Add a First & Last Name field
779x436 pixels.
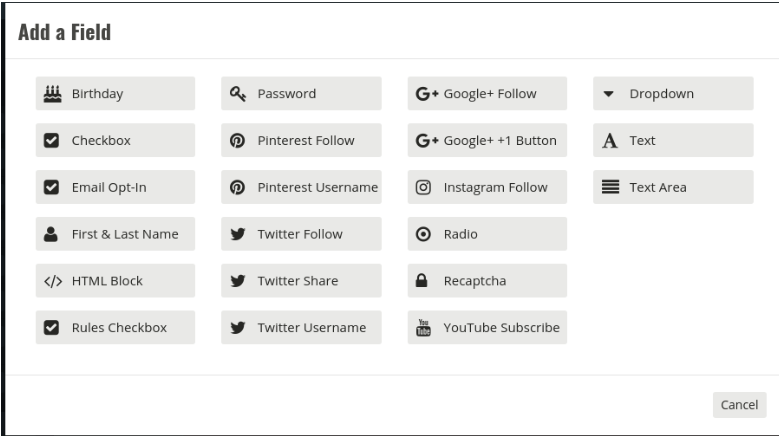click(115, 234)
